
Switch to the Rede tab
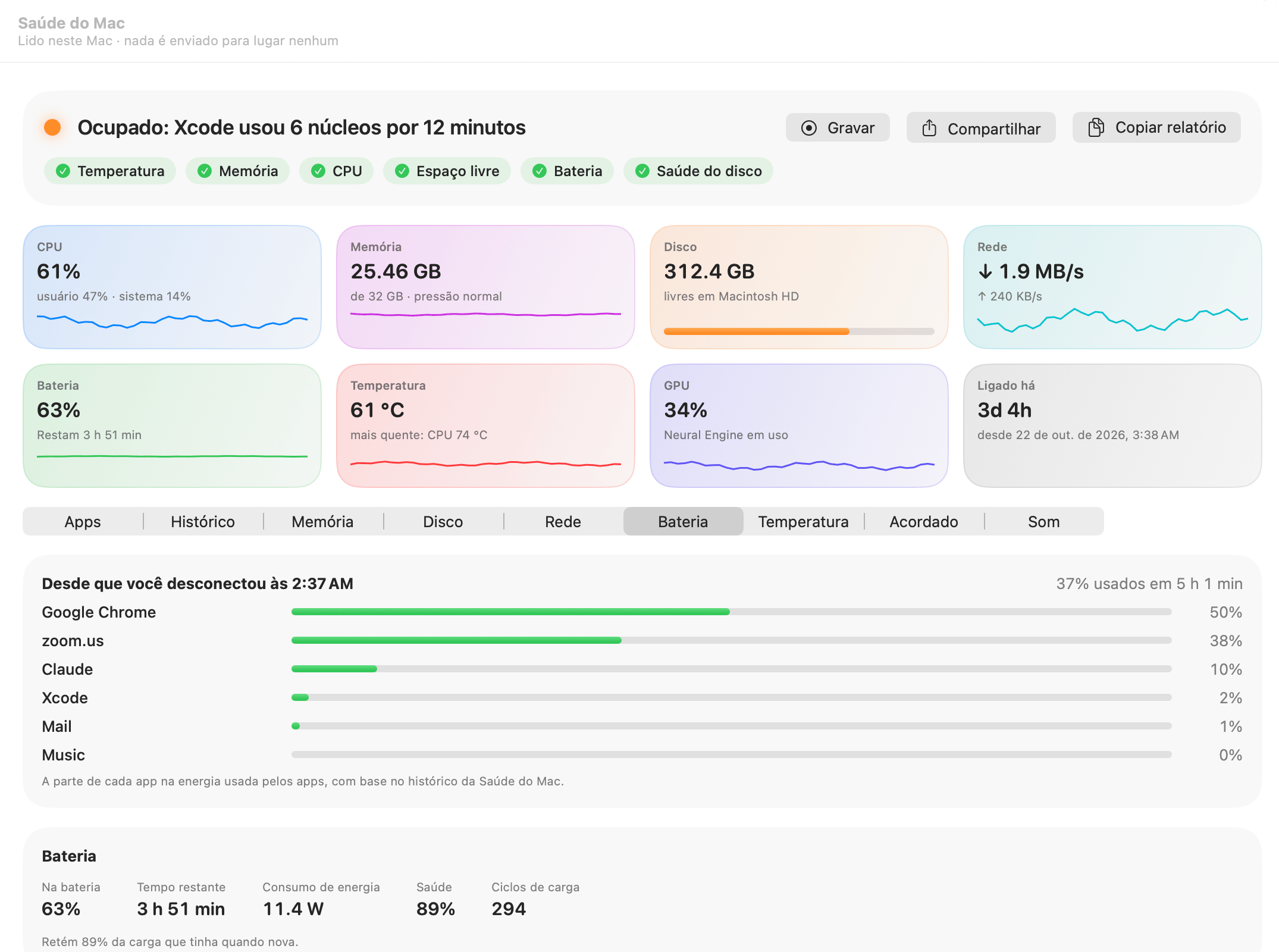563,522
